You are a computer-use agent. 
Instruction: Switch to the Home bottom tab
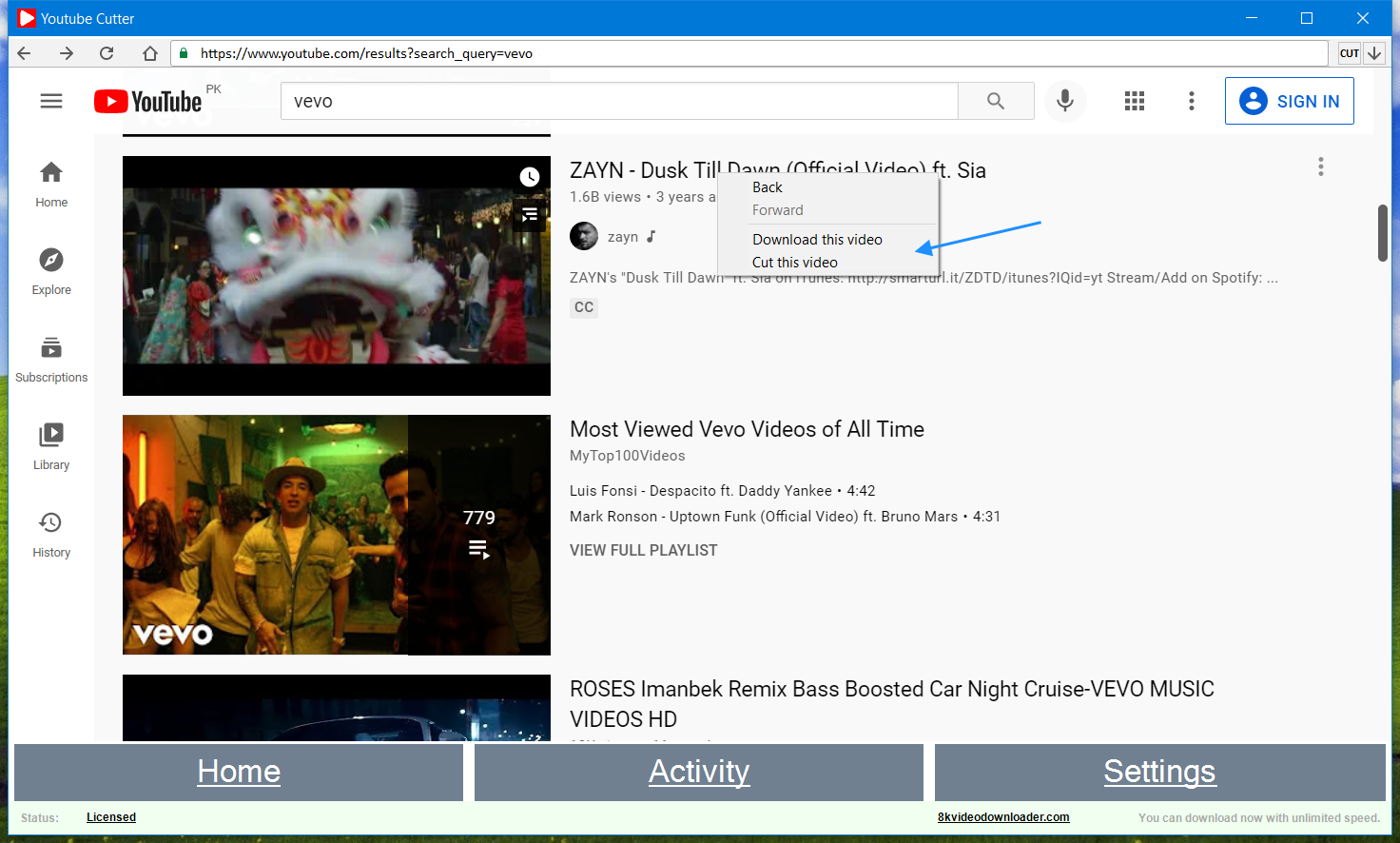click(x=239, y=772)
